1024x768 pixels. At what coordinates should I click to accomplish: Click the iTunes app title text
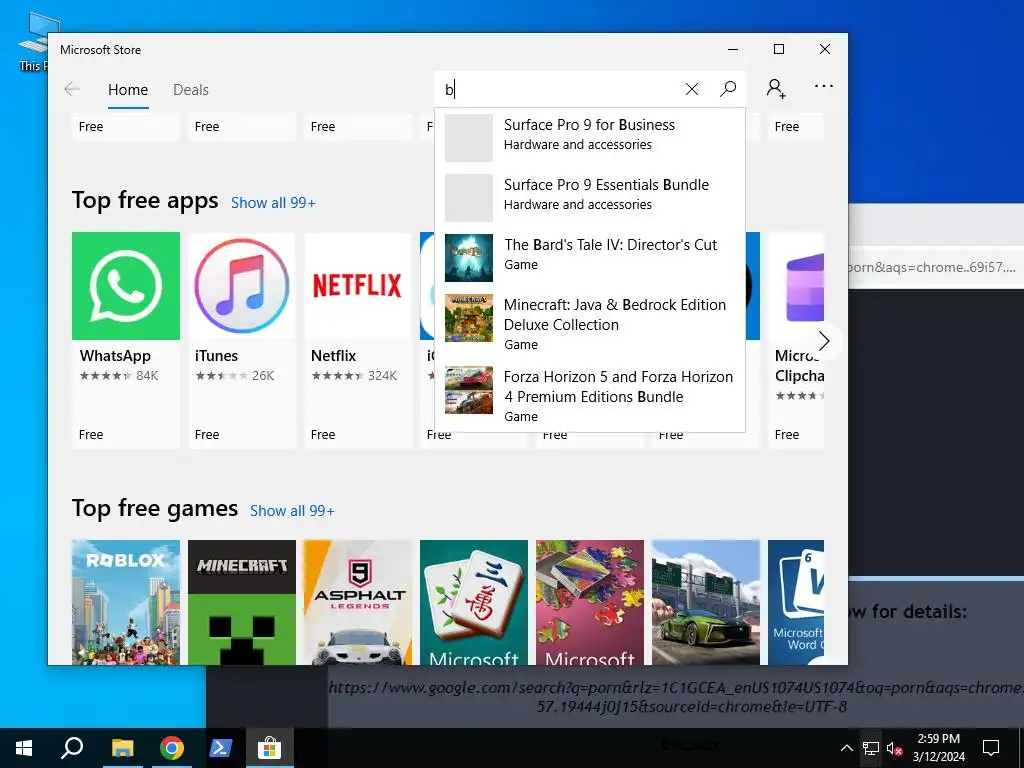[x=216, y=356]
